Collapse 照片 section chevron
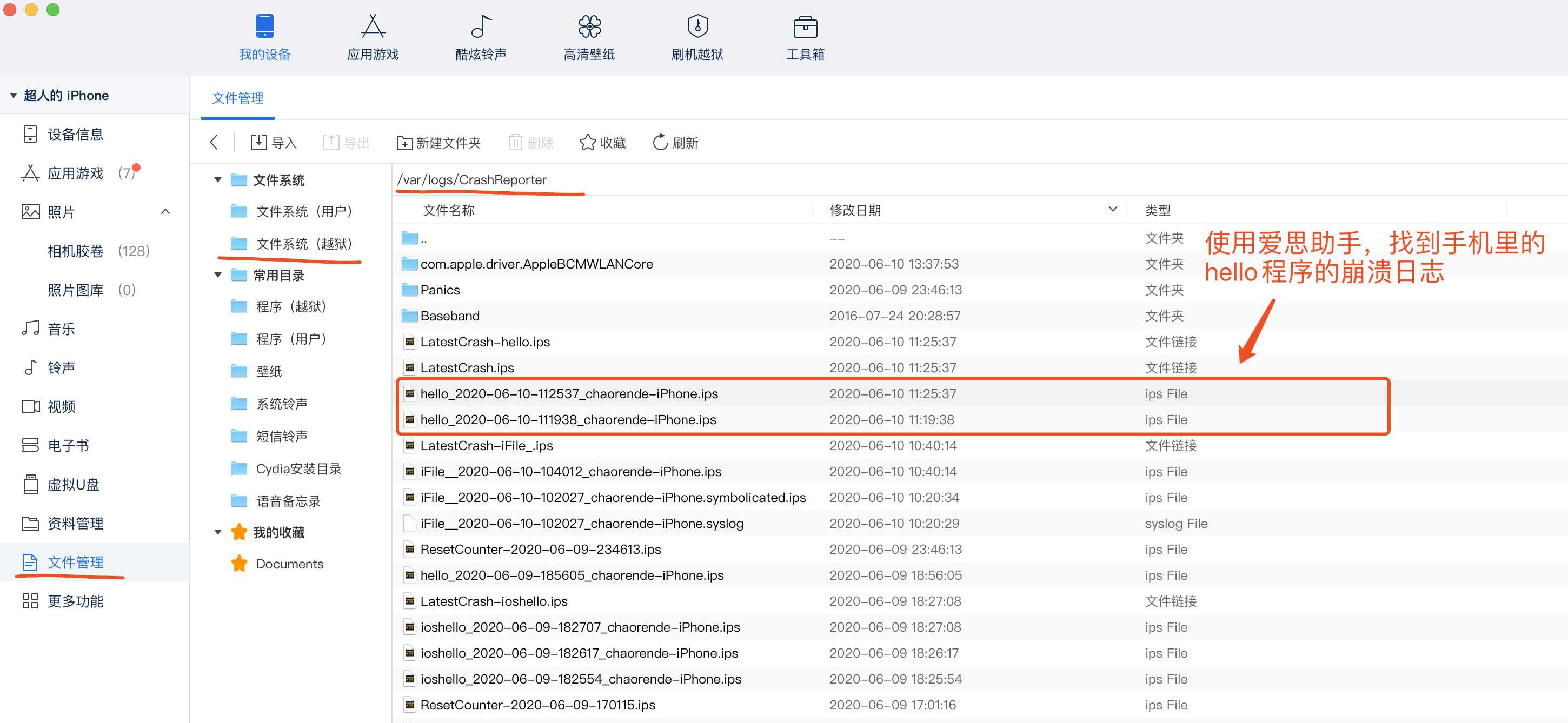The height and width of the screenshot is (723, 1568). click(165, 212)
